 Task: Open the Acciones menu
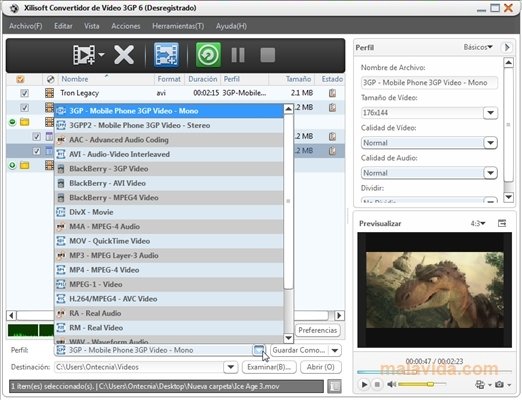126,26
